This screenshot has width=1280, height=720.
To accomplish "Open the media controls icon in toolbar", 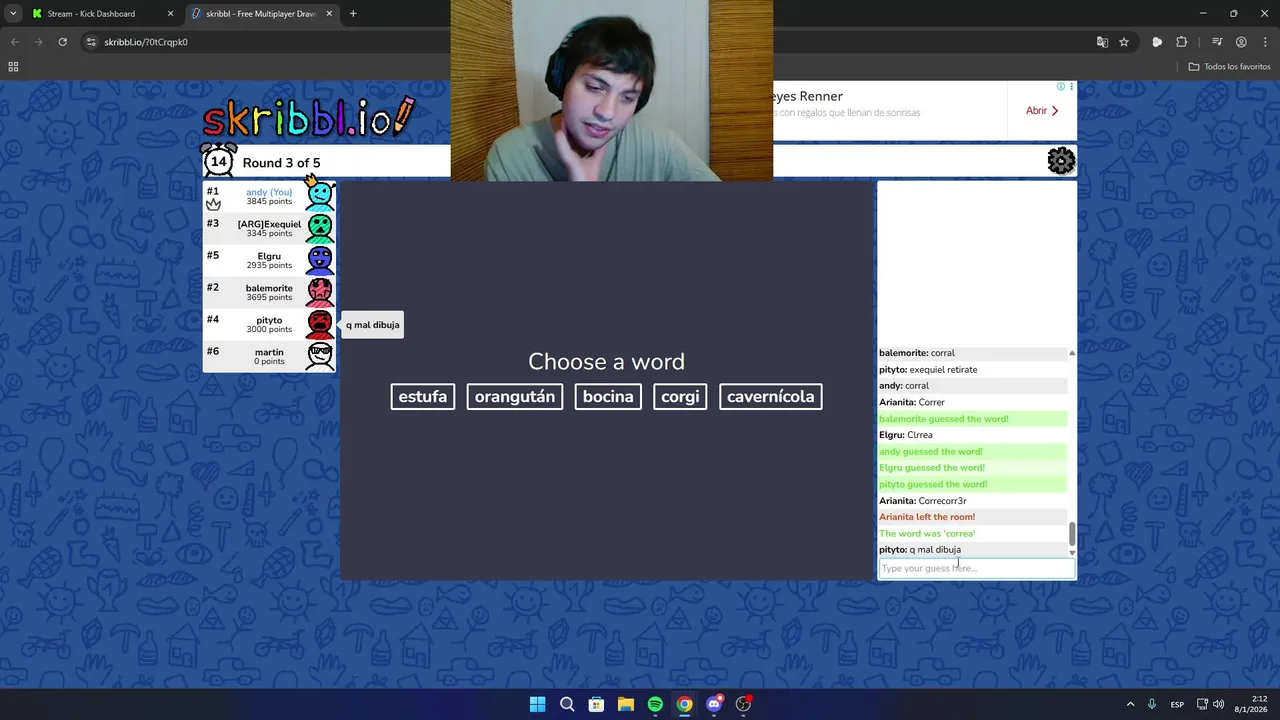I will pyautogui.click(x=1217, y=42).
